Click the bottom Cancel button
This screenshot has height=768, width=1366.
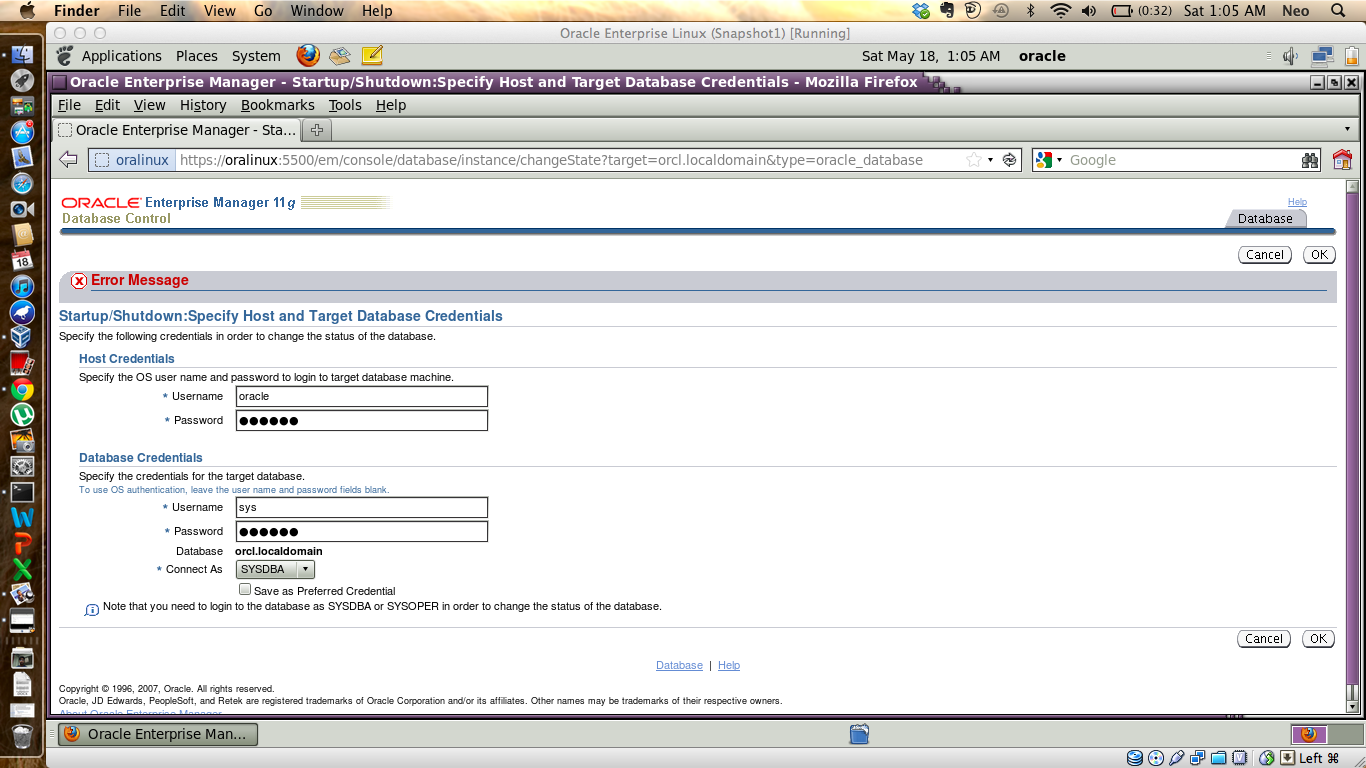tap(1264, 639)
